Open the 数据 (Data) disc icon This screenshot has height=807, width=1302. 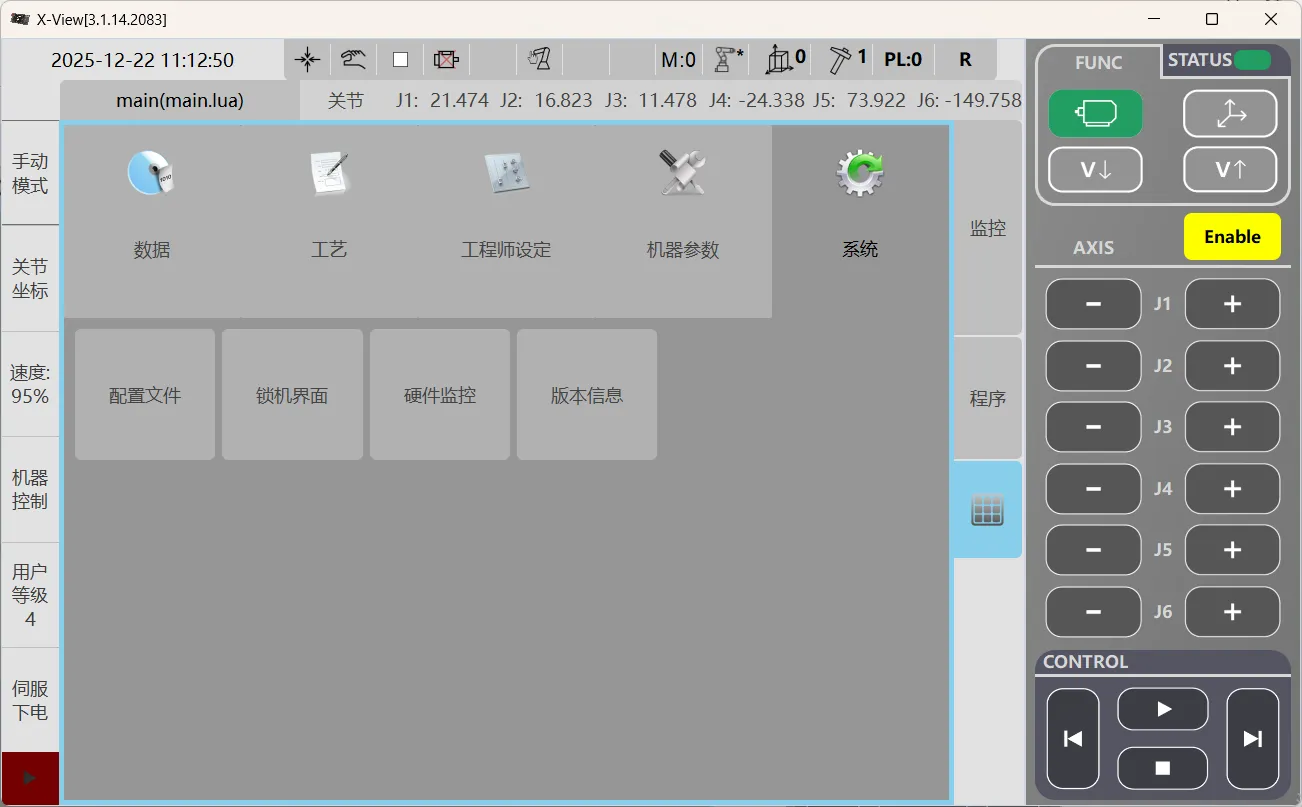(x=152, y=174)
